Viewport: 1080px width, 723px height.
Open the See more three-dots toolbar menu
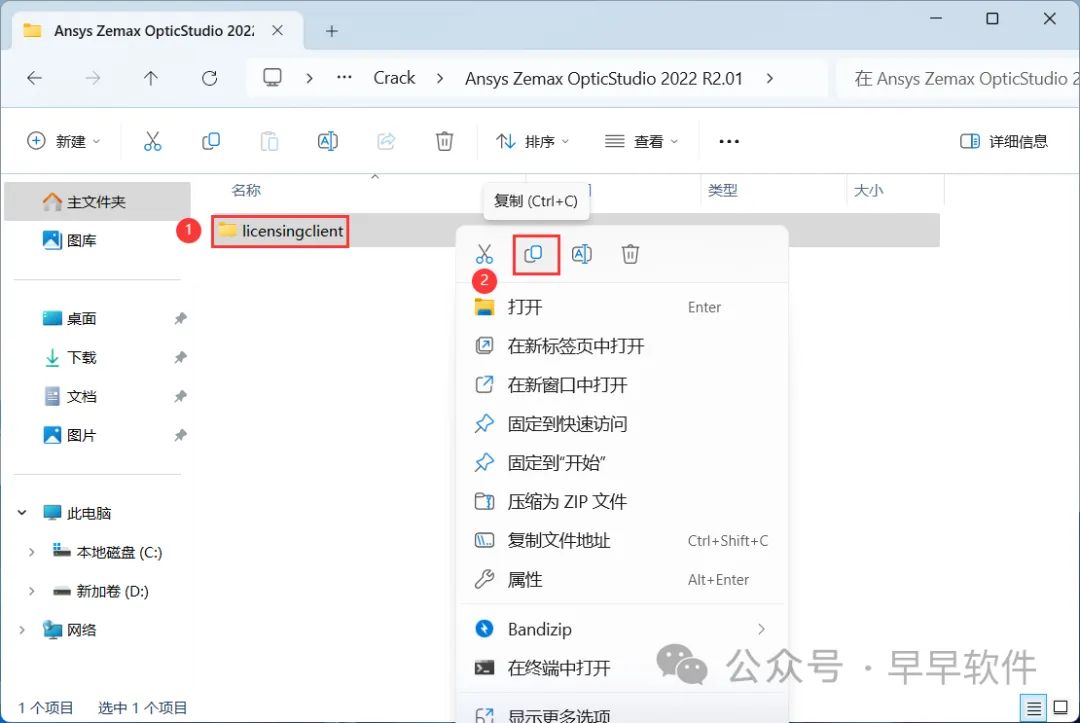729,141
